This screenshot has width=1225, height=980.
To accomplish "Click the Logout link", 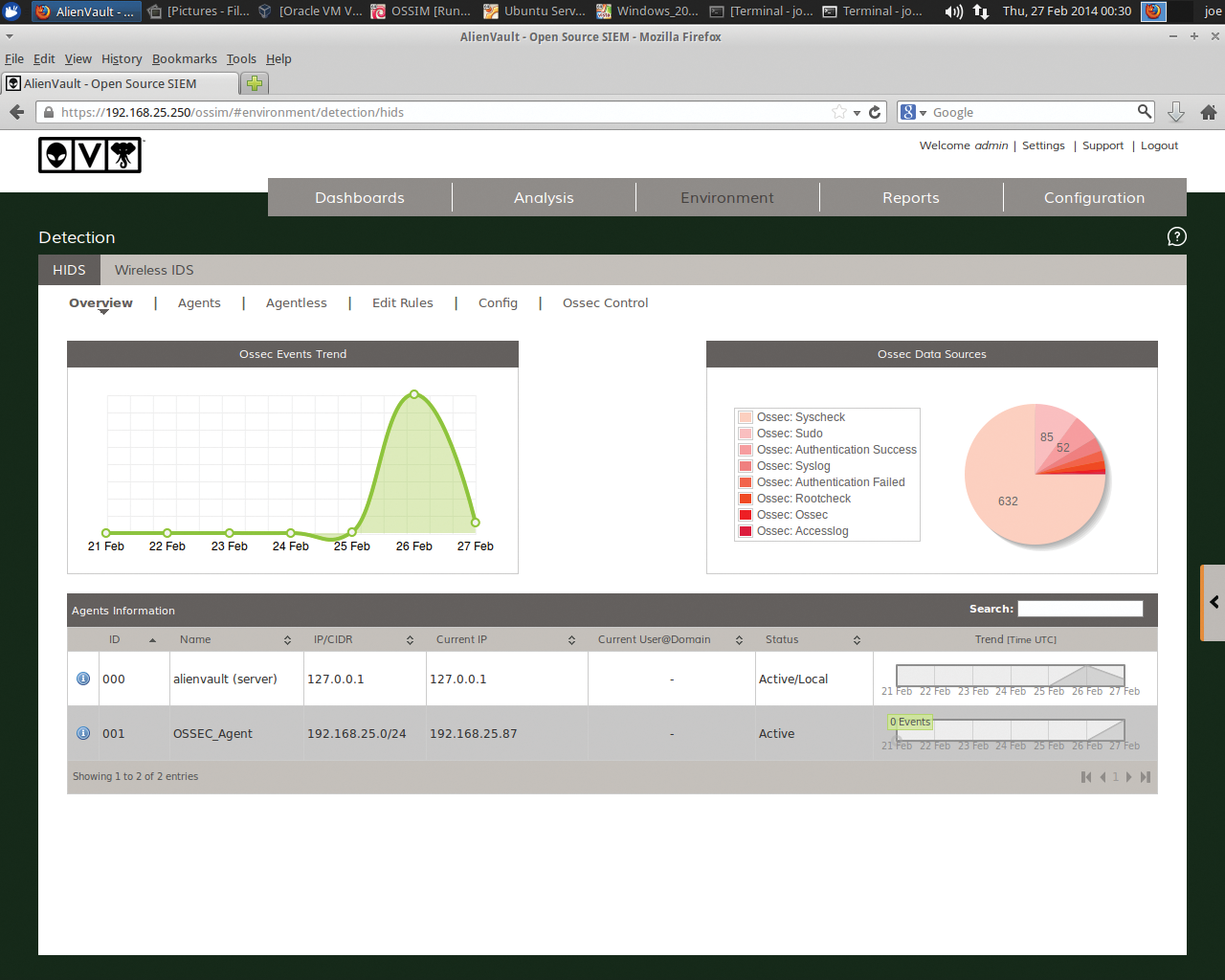I will tap(1159, 145).
